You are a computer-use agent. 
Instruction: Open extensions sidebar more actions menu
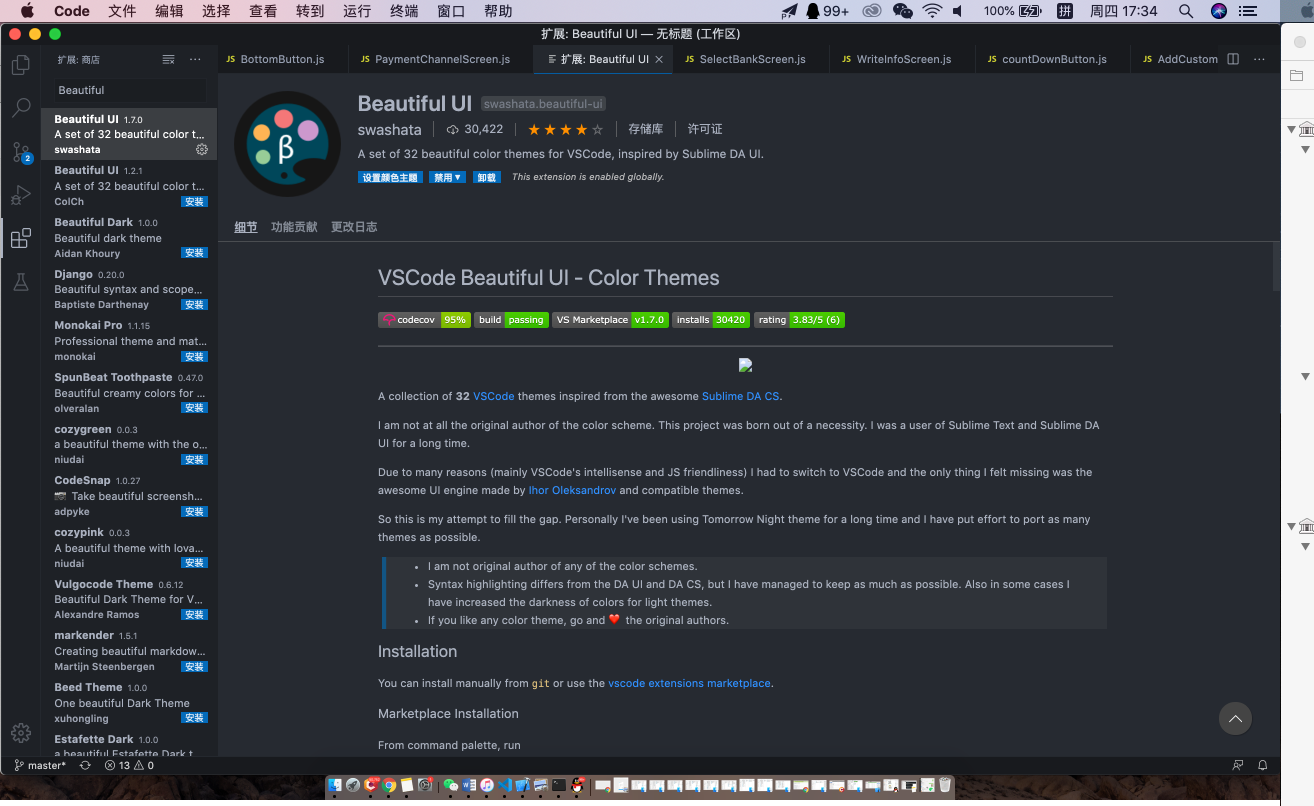coord(195,59)
